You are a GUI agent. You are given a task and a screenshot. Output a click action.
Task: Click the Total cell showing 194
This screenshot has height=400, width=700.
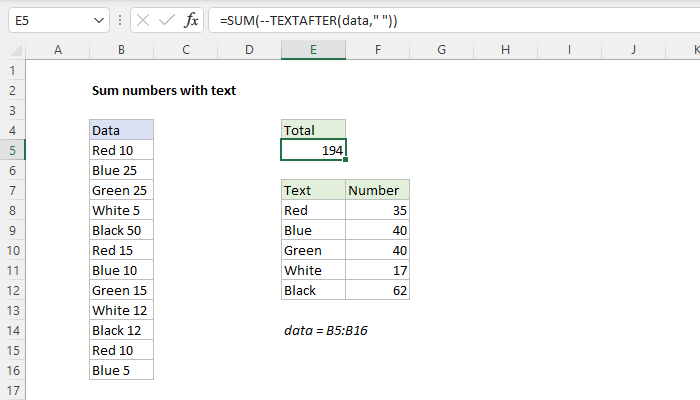(x=313, y=150)
